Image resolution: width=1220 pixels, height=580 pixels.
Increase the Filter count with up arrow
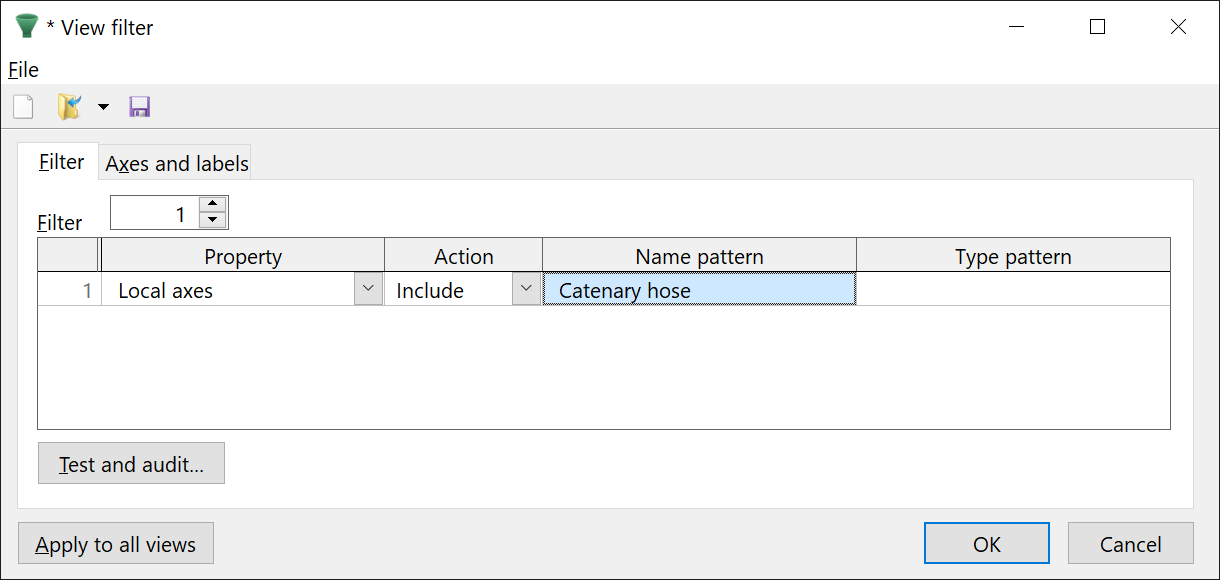213,204
